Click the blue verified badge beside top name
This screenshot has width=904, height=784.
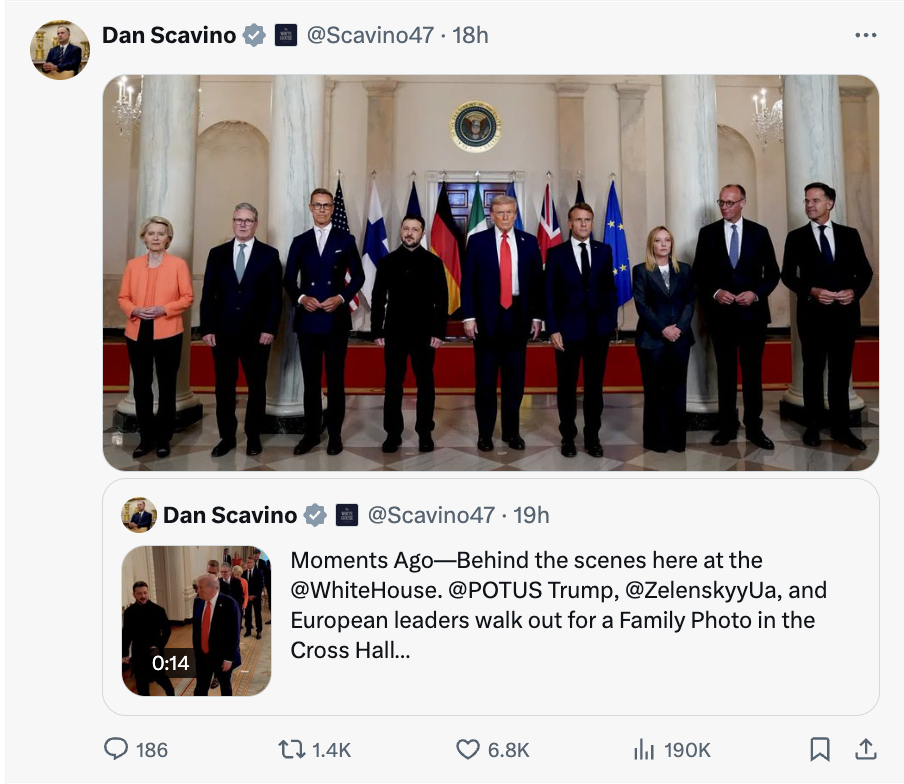pyautogui.click(x=255, y=36)
